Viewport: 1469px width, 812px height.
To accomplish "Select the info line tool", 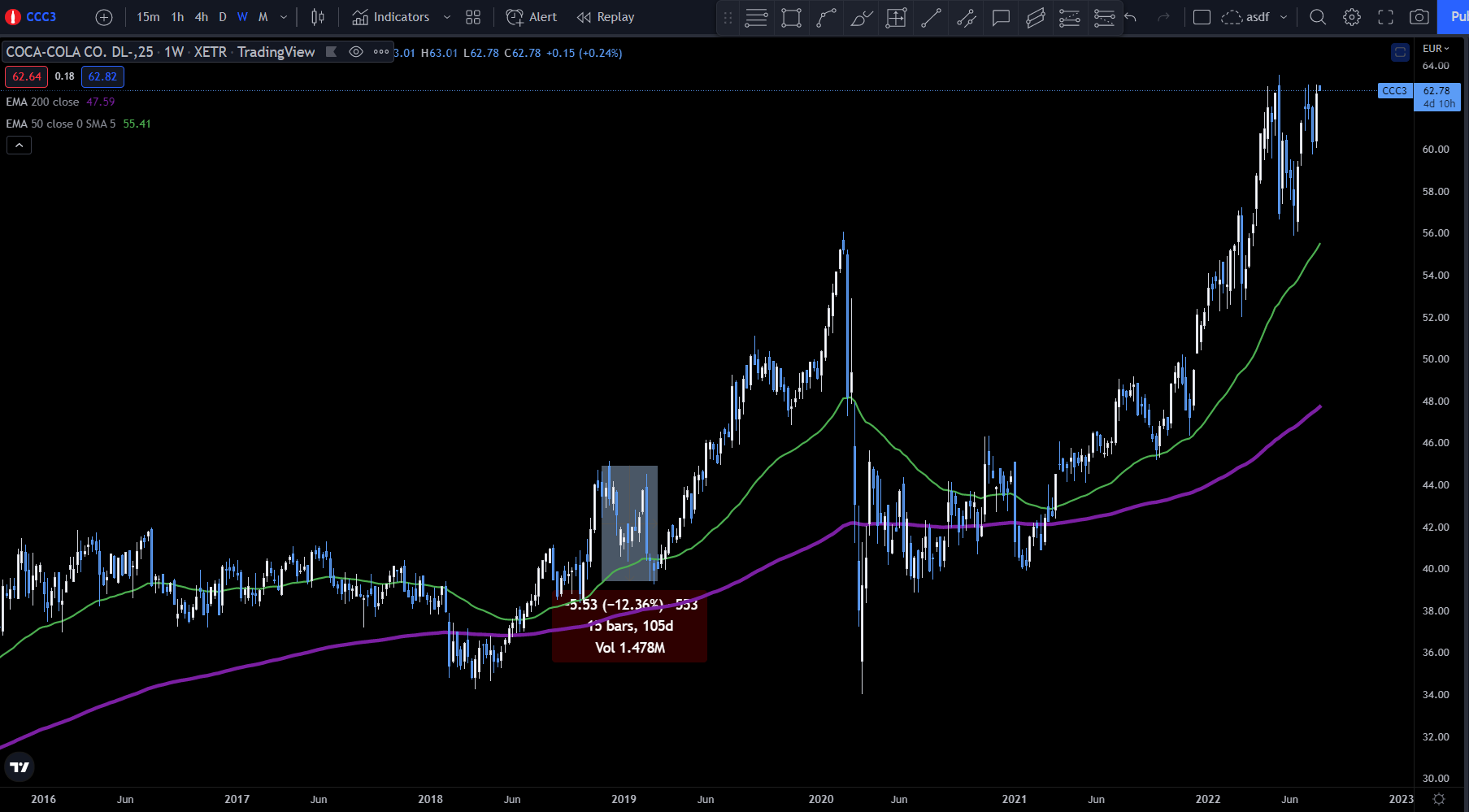I will coord(966,17).
